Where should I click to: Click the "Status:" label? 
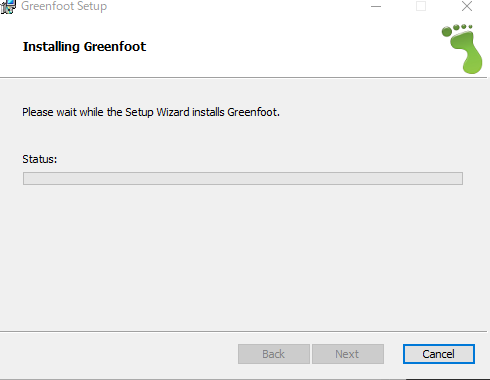pos(40,159)
